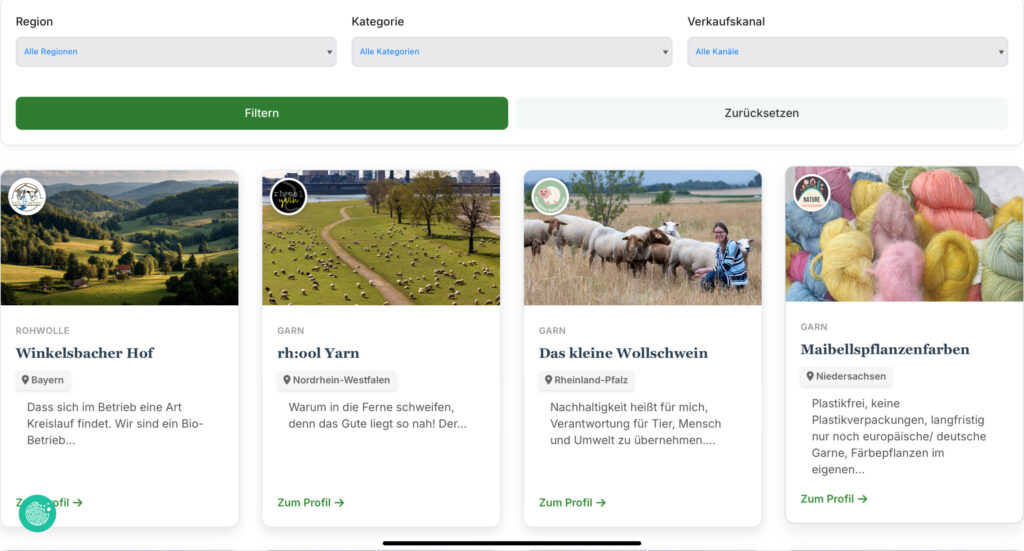The width and height of the screenshot is (1024, 551).
Task: Click the Nature round logo badge
Action: (812, 193)
